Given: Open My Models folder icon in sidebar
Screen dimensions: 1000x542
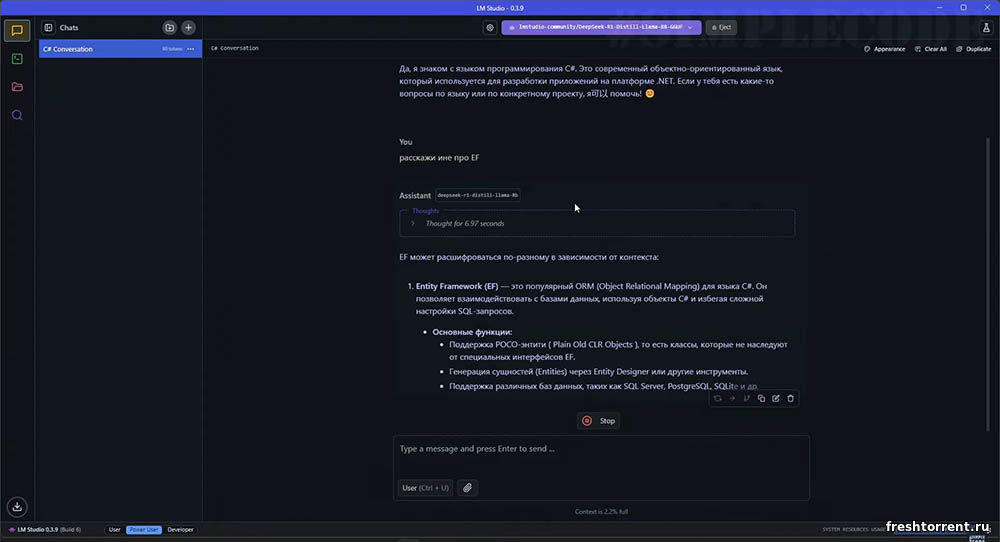Looking at the screenshot, I should click(17, 87).
